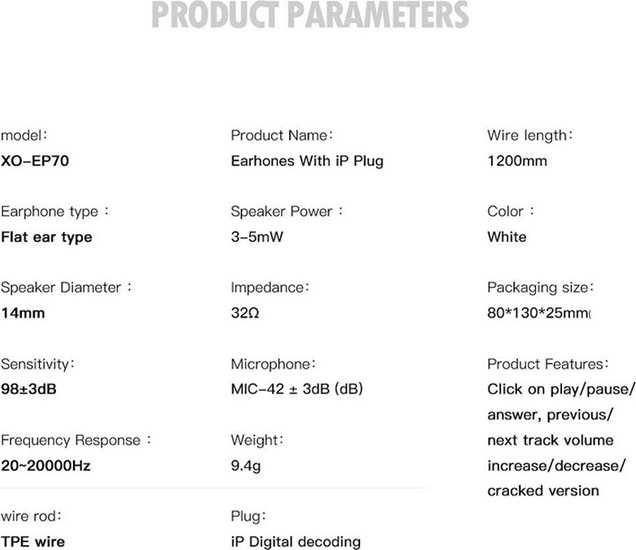Click the Earhones With iP Plug text
Screen dimensions: 636x550
coord(306,160)
